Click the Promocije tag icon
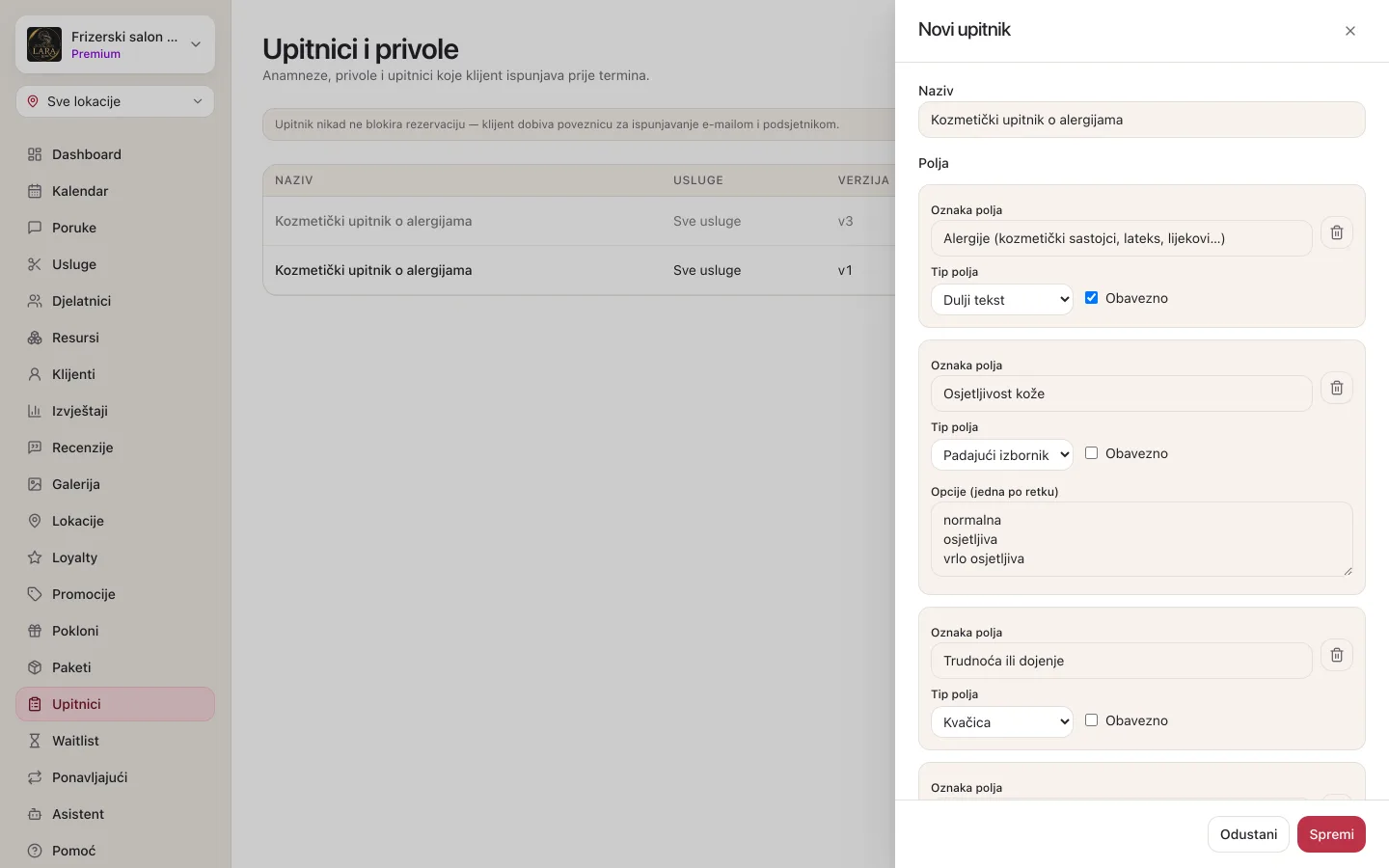 pos(35,594)
